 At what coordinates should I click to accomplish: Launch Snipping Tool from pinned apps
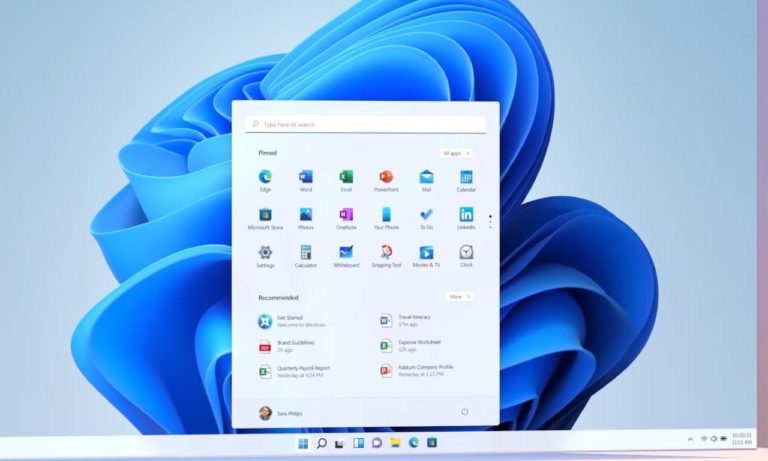(386, 257)
